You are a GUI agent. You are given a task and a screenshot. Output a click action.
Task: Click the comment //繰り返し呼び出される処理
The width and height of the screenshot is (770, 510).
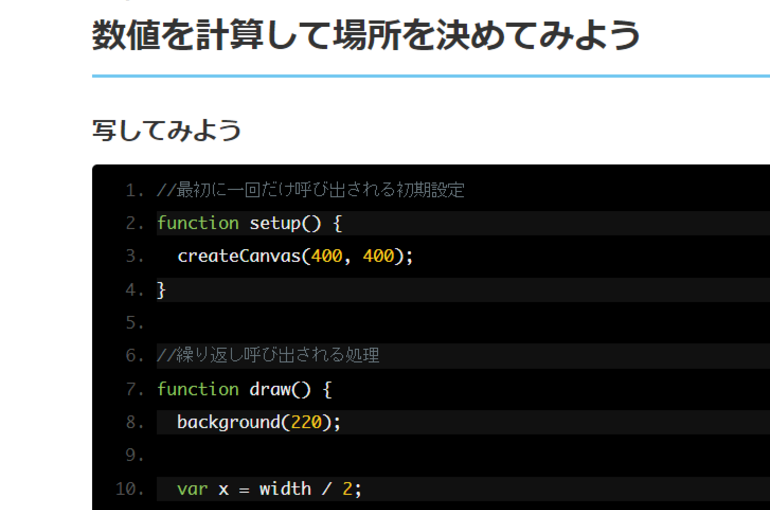tap(268, 355)
